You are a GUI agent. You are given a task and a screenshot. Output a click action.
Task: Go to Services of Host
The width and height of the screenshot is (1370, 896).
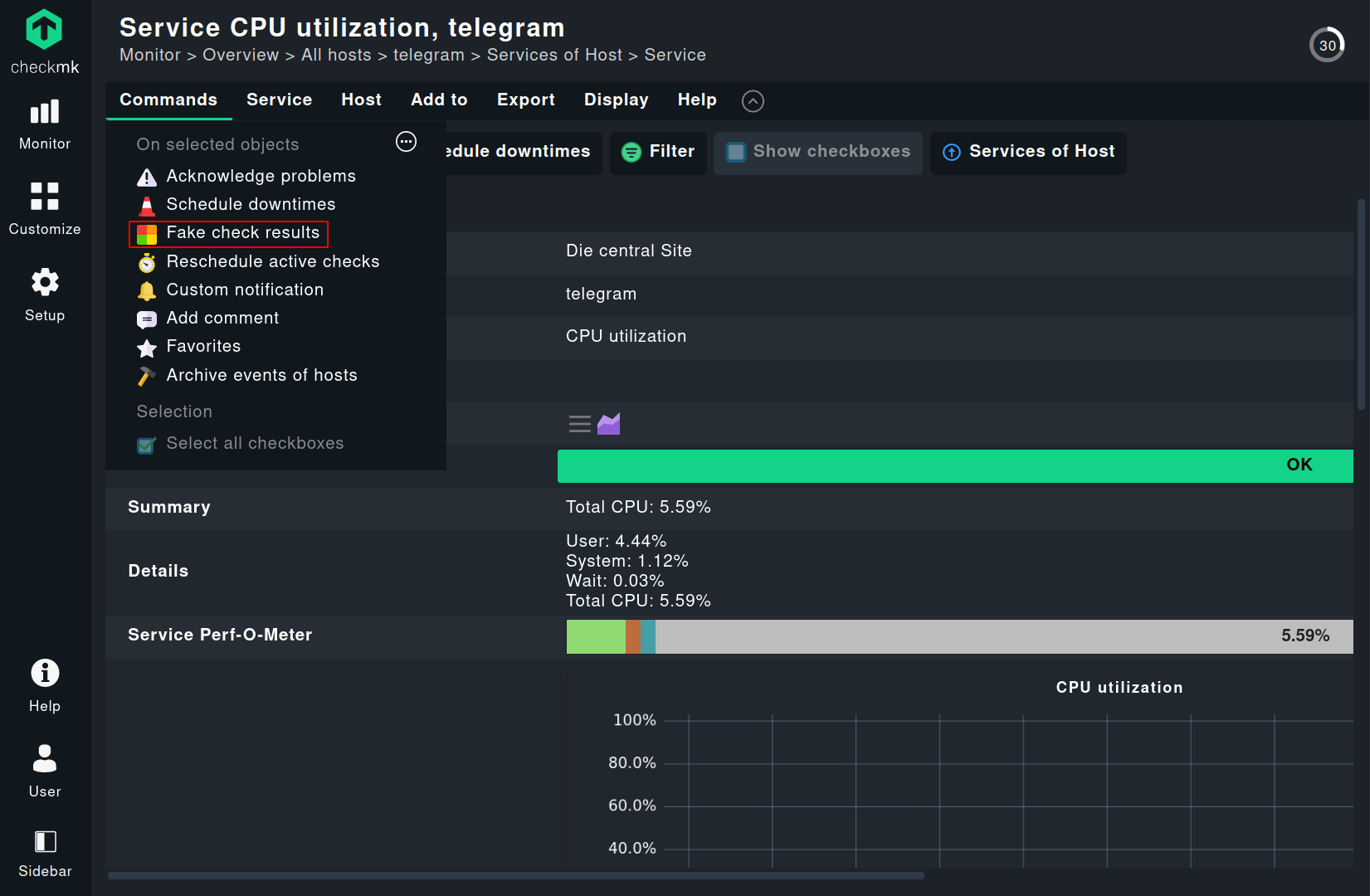pos(1028,153)
